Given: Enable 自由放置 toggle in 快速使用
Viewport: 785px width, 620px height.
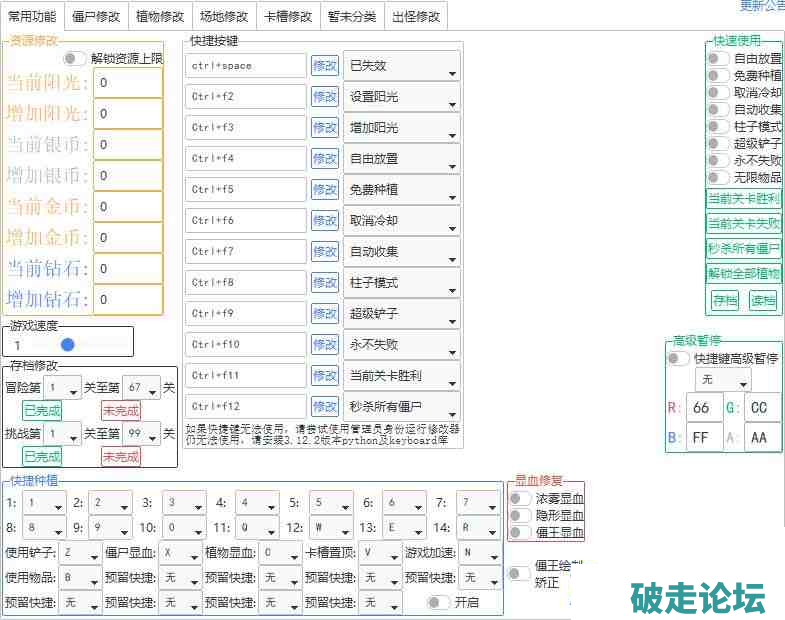Looking at the screenshot, I should coord(717,58).
